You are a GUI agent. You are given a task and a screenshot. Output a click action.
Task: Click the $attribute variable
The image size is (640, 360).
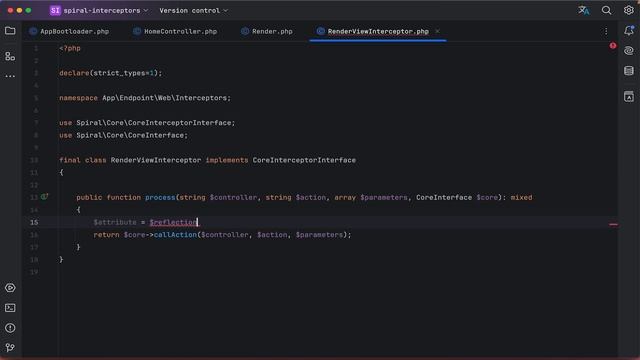point(115,222)
